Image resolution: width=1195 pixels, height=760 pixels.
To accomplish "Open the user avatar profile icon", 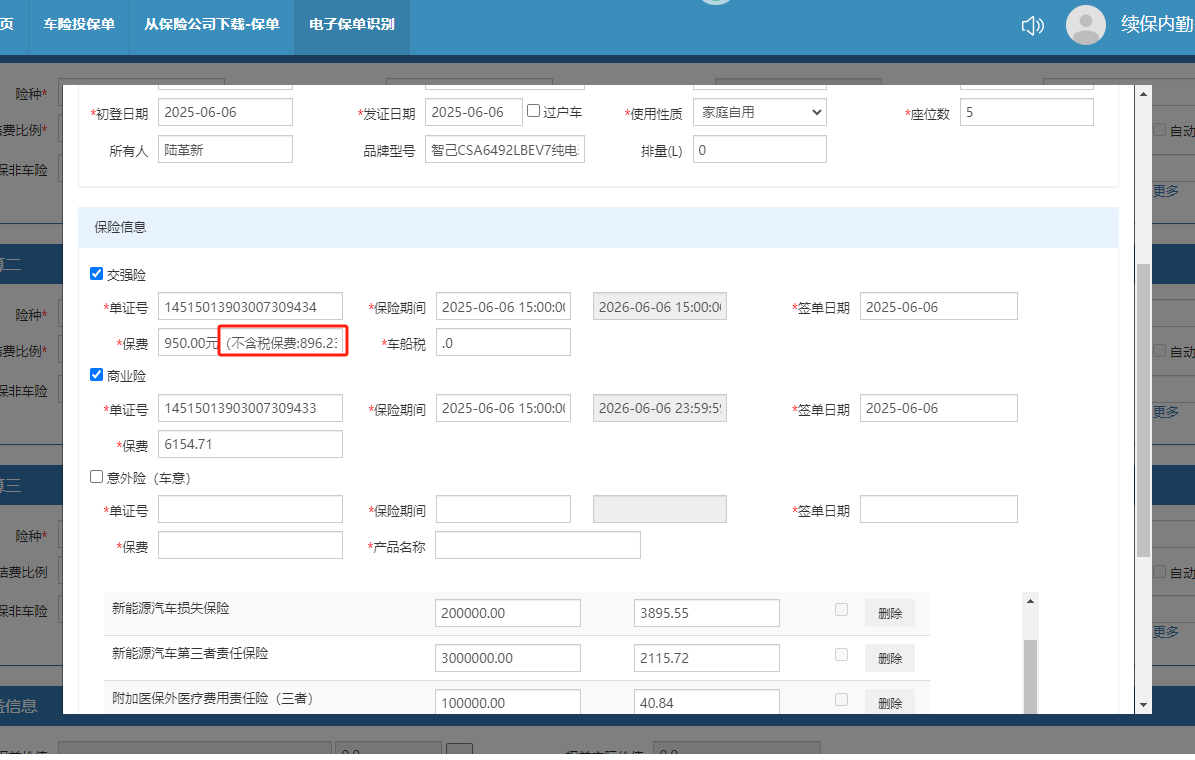I will coord(1086,25).
